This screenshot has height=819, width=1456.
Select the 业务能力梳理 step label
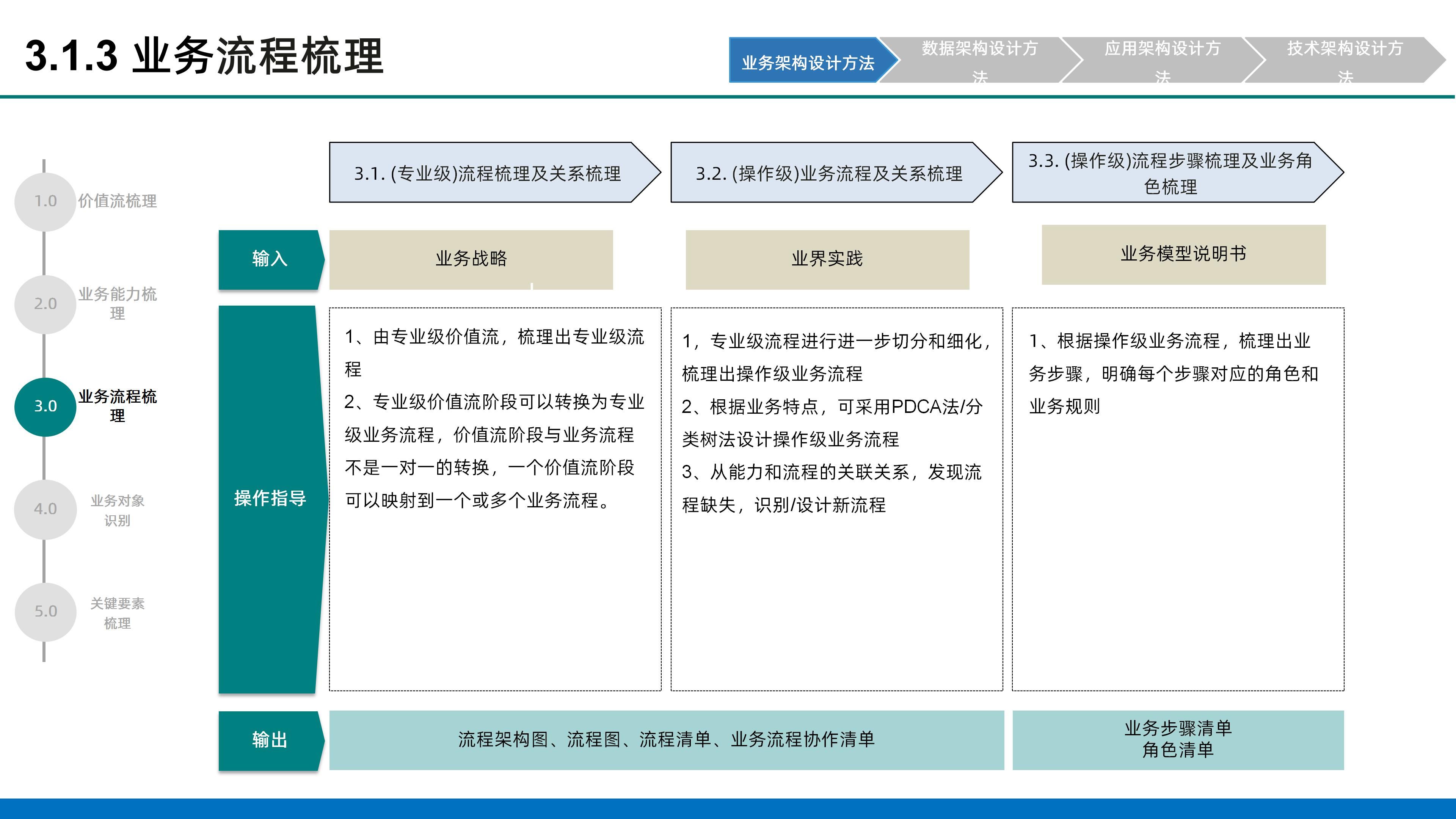point(118,304)
